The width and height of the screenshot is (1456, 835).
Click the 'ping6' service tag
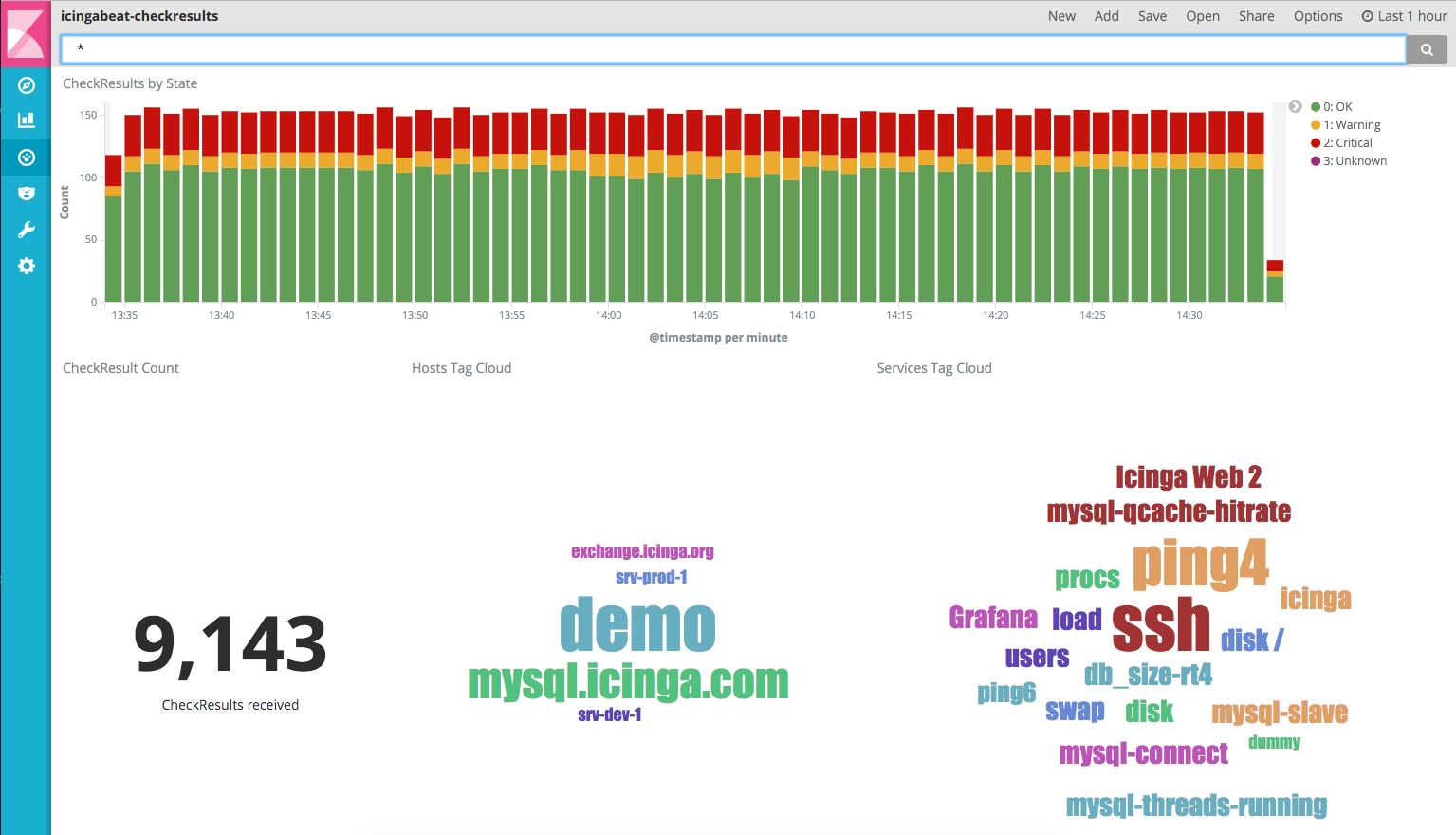click(1006, 693)
